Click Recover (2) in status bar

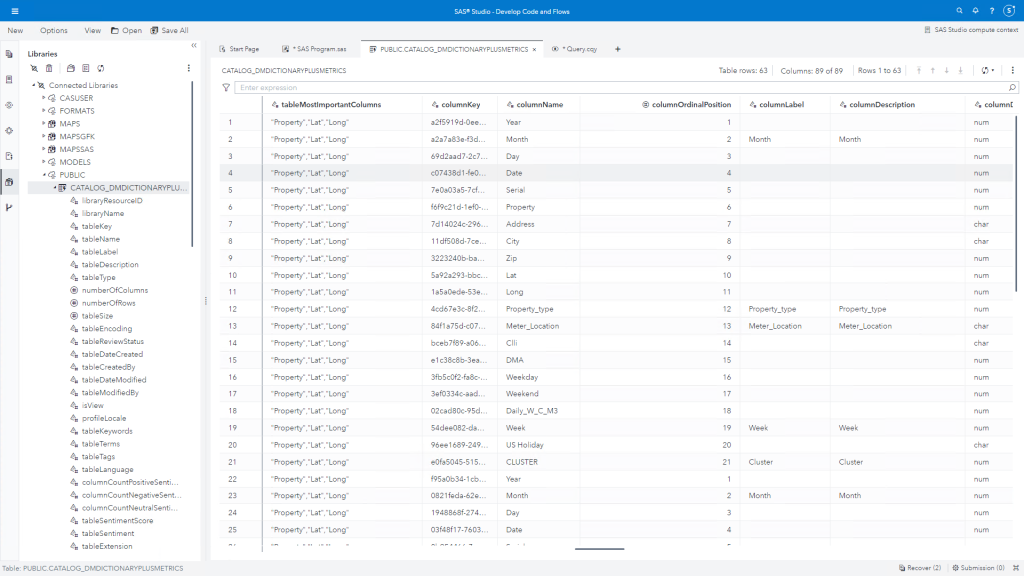tap(919, 568)
